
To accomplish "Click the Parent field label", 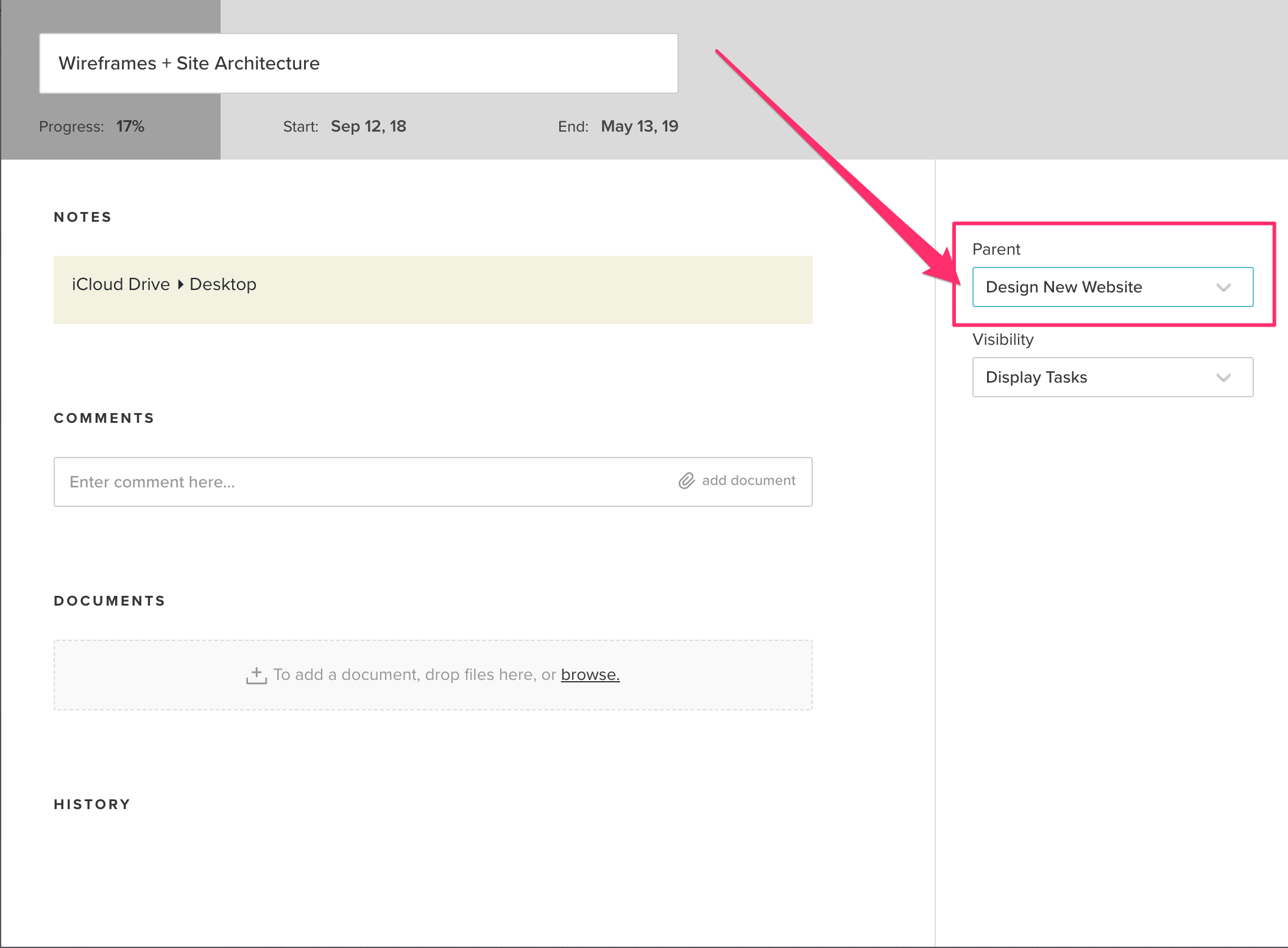I will coord(996,249).
